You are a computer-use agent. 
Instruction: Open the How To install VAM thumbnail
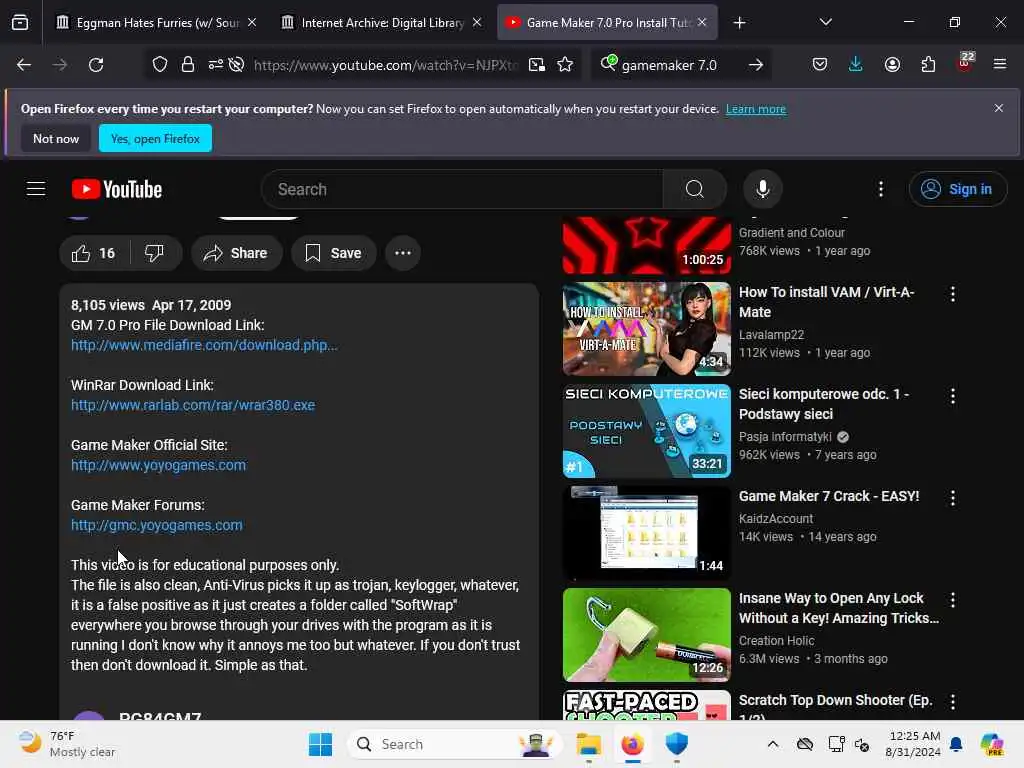pos(647,328)
